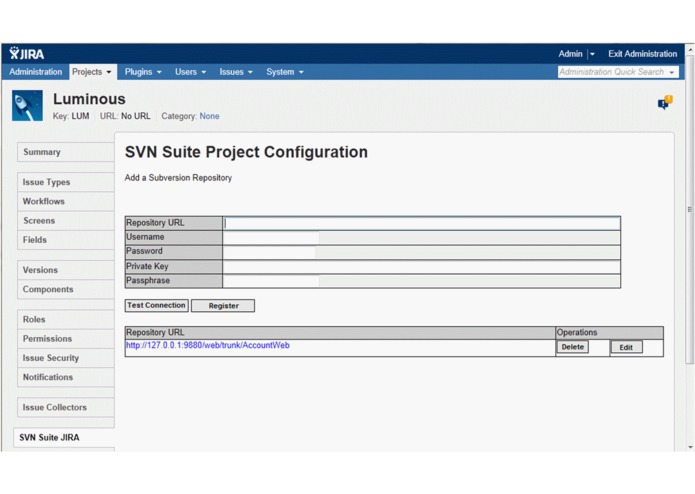Select SVN Suite JIRA sidebar tab
Viewport: 695px width, 494px height.
[64, 437]
